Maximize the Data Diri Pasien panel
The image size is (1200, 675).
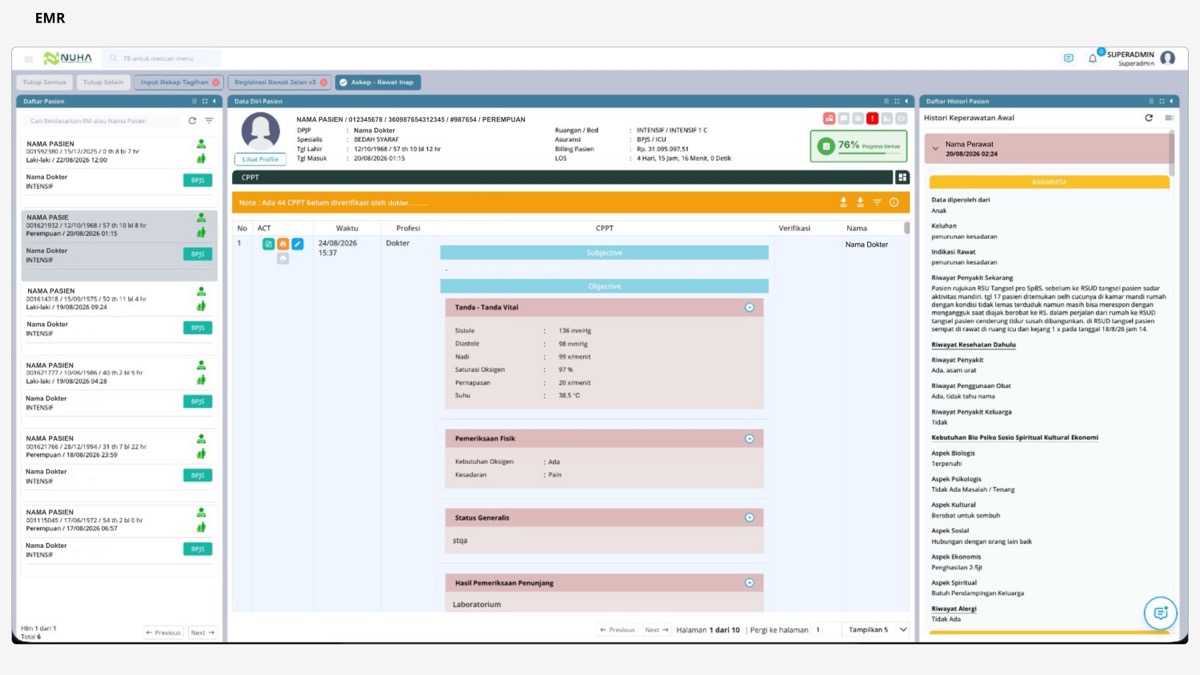[897, 101]
